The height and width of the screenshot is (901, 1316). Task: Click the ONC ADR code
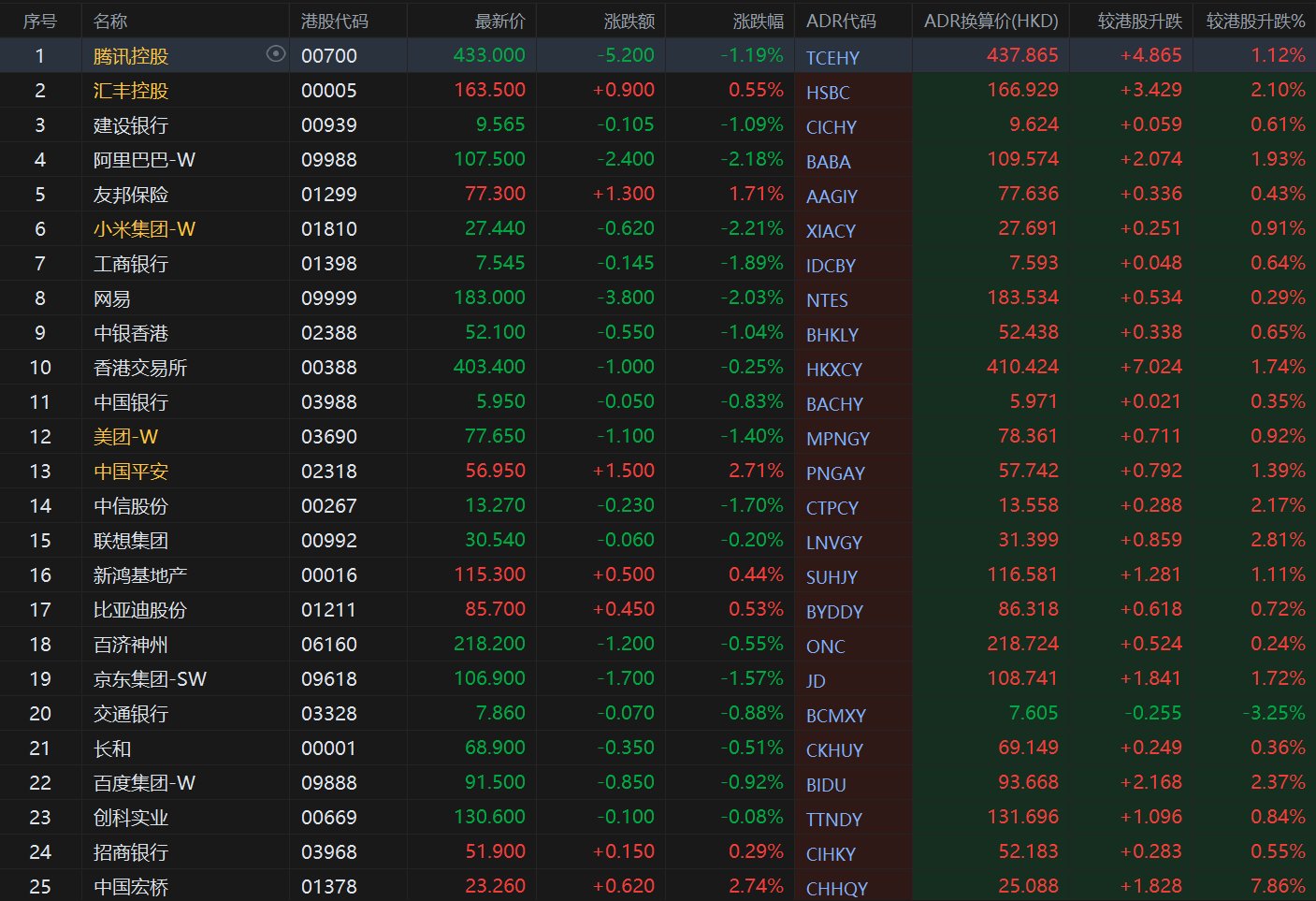coord(825,647)
